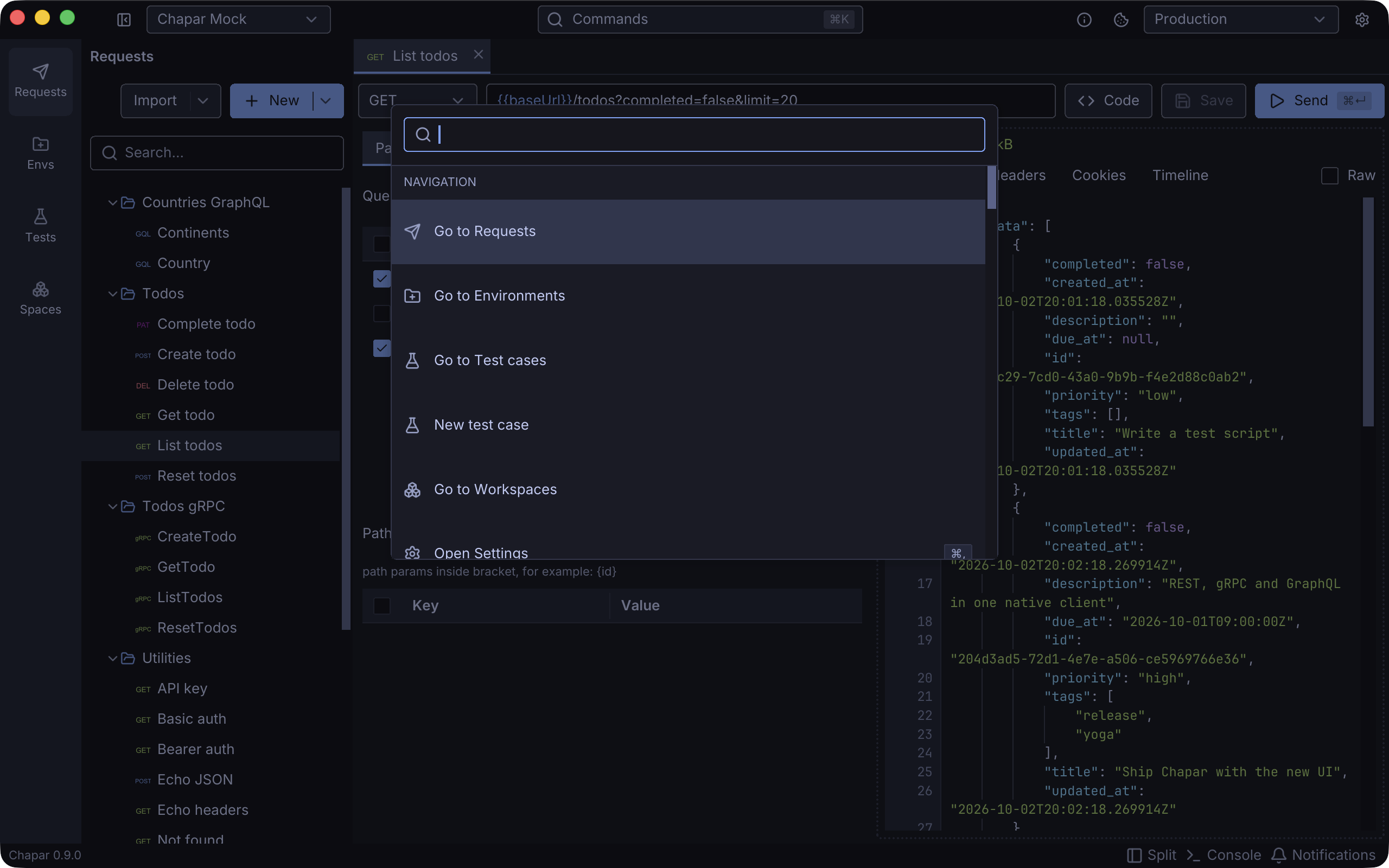Screen dimensions: 1389x868
Task: Click the Code button
Action: pos(1108,101)
